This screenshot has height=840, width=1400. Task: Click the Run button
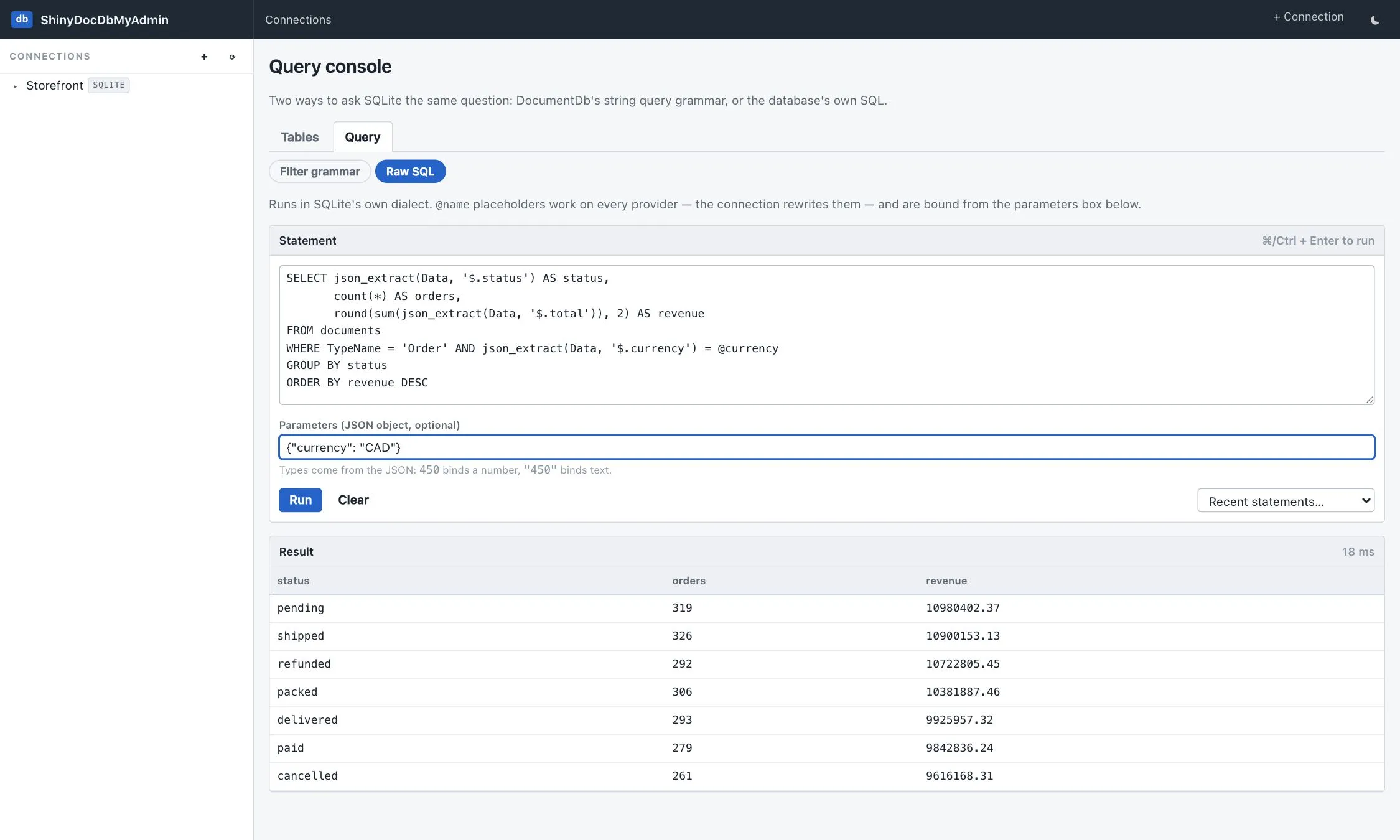[301, 500]
